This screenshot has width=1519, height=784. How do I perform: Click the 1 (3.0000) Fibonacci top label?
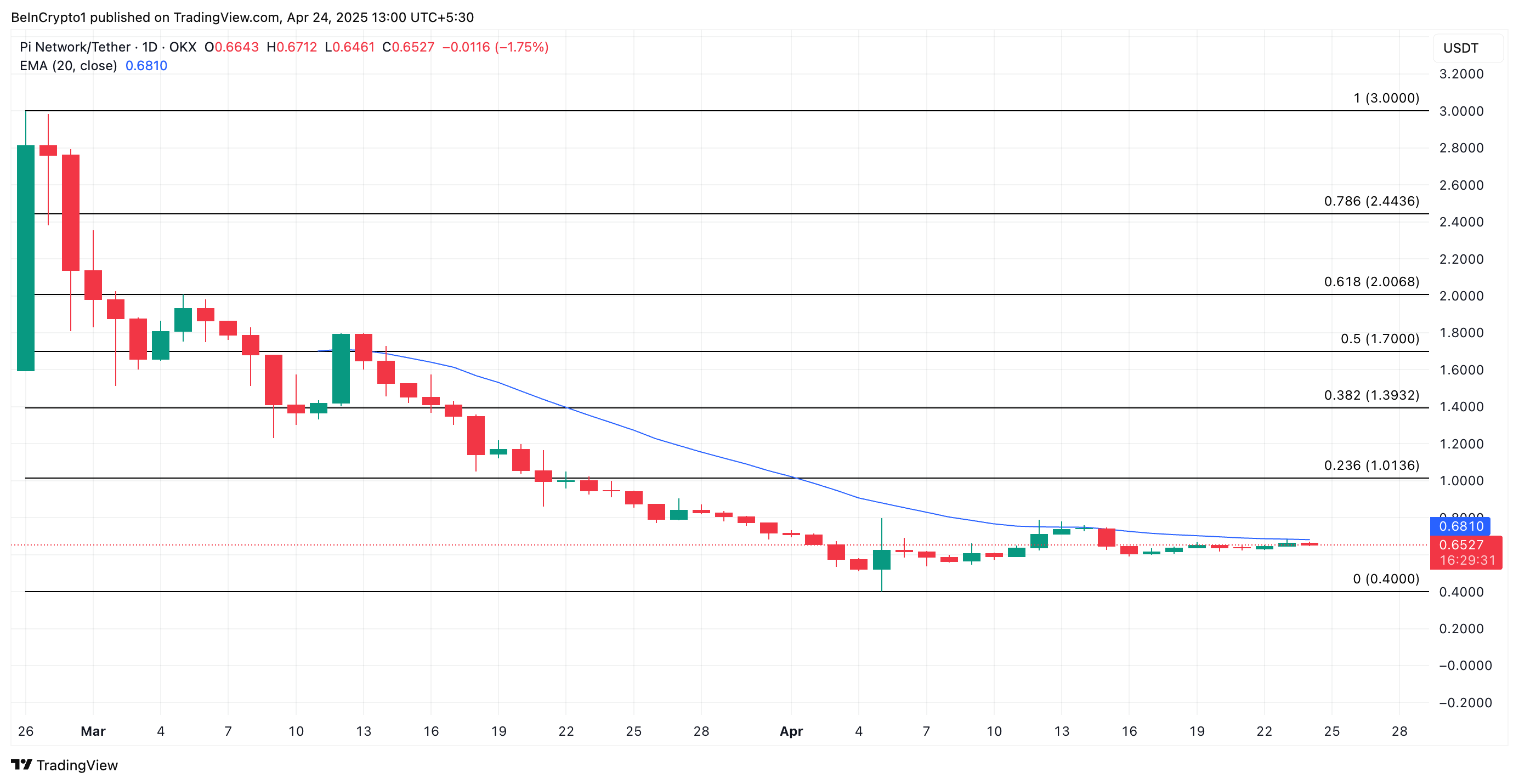(1386, 98)
